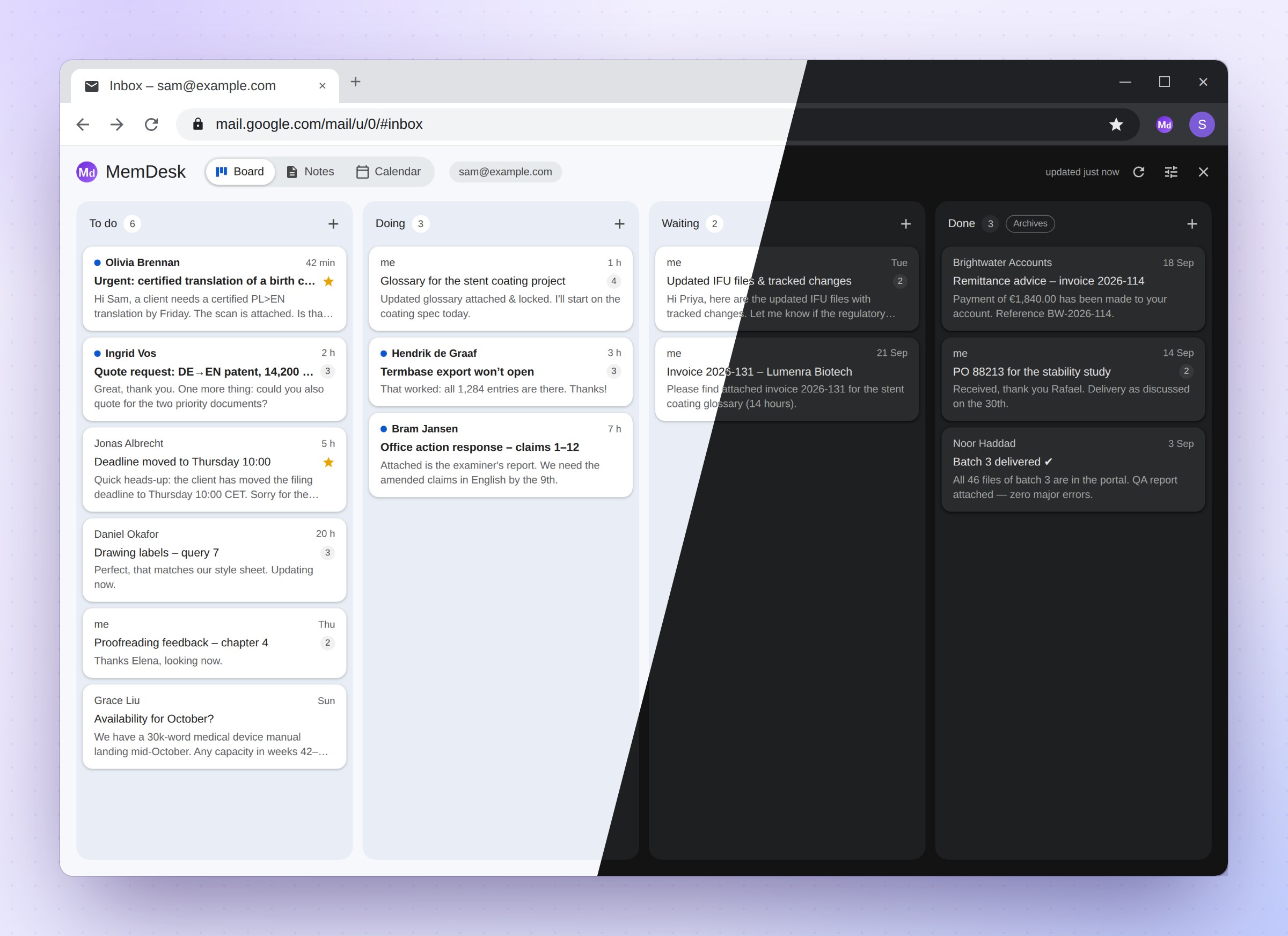The image size is (1288, 936).
Task: Open Termbase export won't open card
Action: coord(500,372)
